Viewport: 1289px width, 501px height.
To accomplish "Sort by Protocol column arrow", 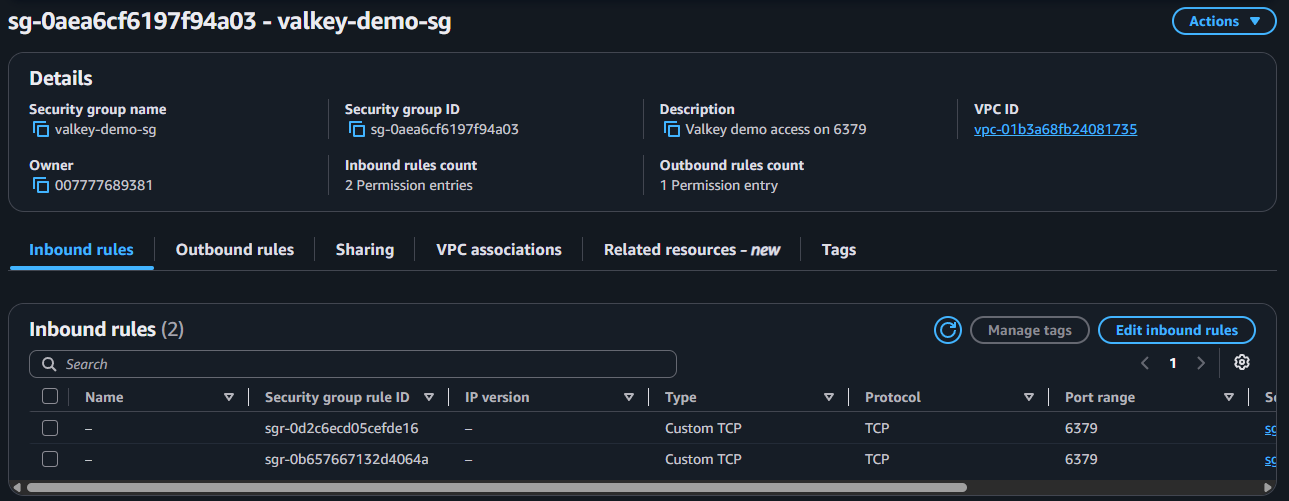I will pos(1029,397).
